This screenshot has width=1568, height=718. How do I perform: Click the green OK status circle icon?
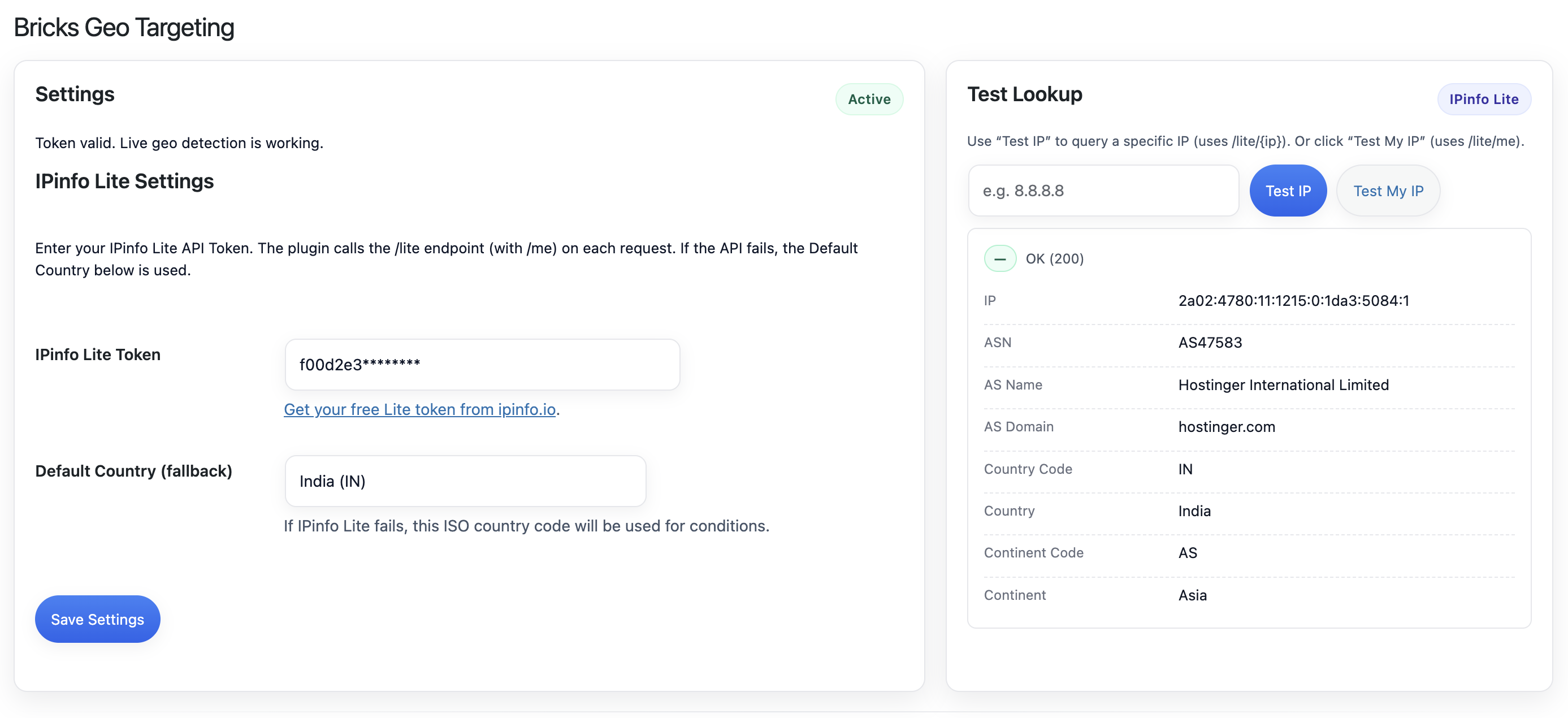coord(999,258)
